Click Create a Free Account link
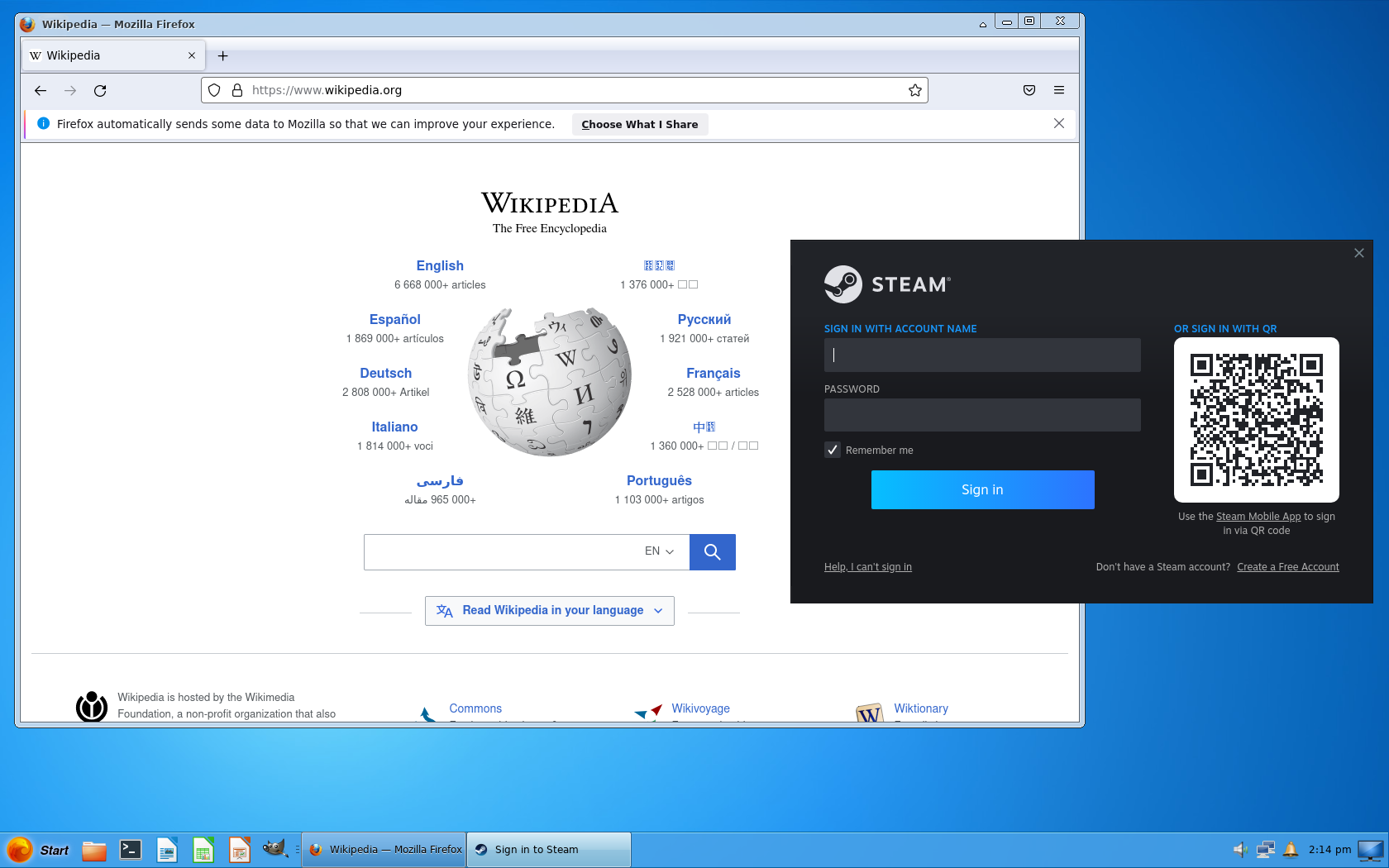 point(1288,567)
